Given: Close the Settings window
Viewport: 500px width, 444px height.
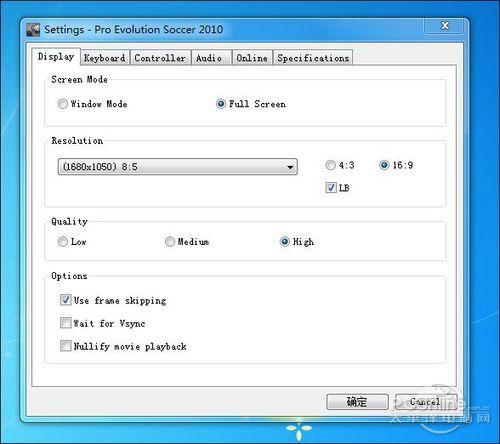Looking at the screenshot, I should pos(445,26).
